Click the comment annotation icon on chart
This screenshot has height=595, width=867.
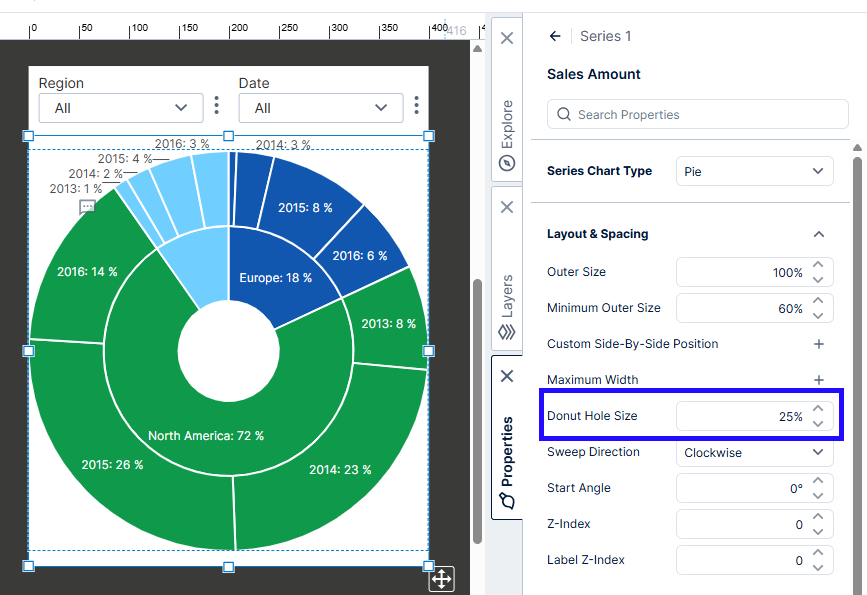(x=87, y=207)
